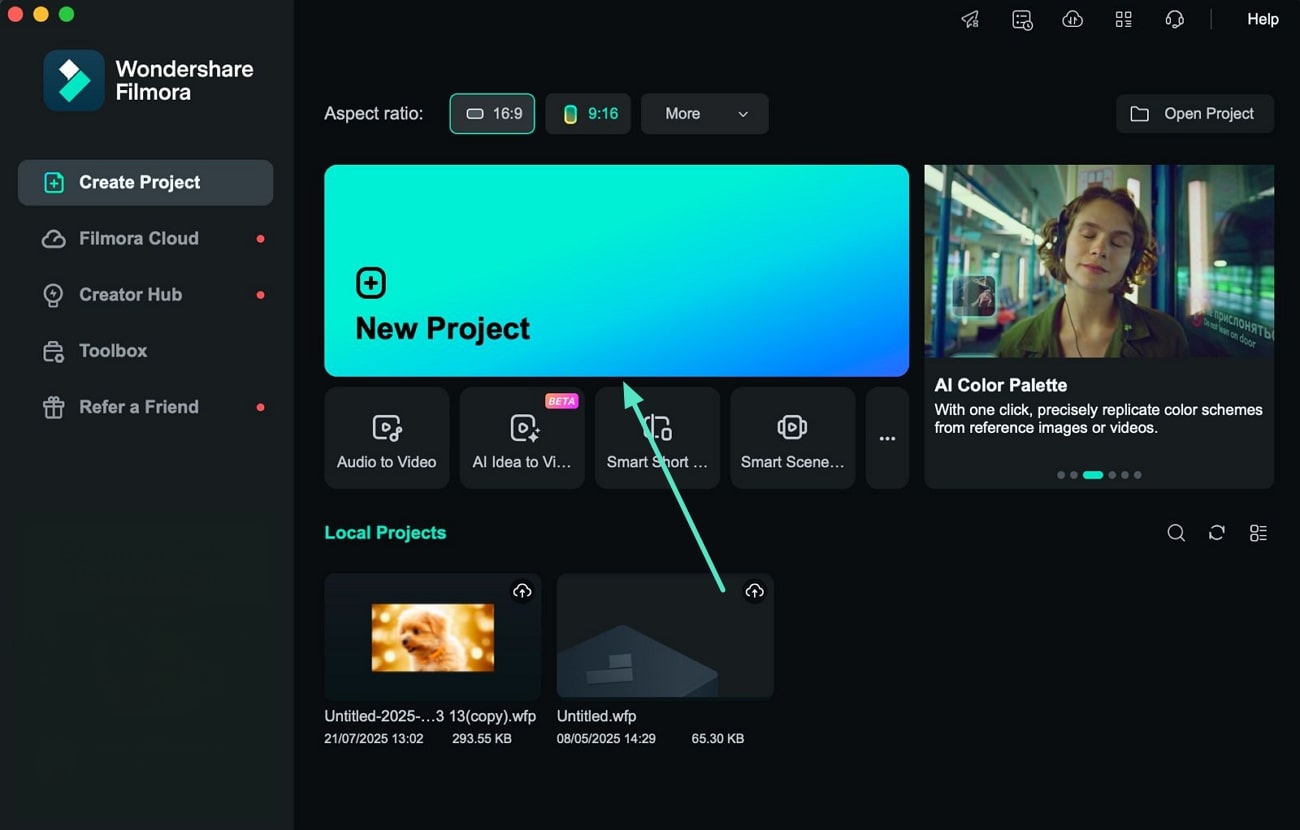Refresh the local projects list
Screen dimensions: 1300x830
(1217, 533)
